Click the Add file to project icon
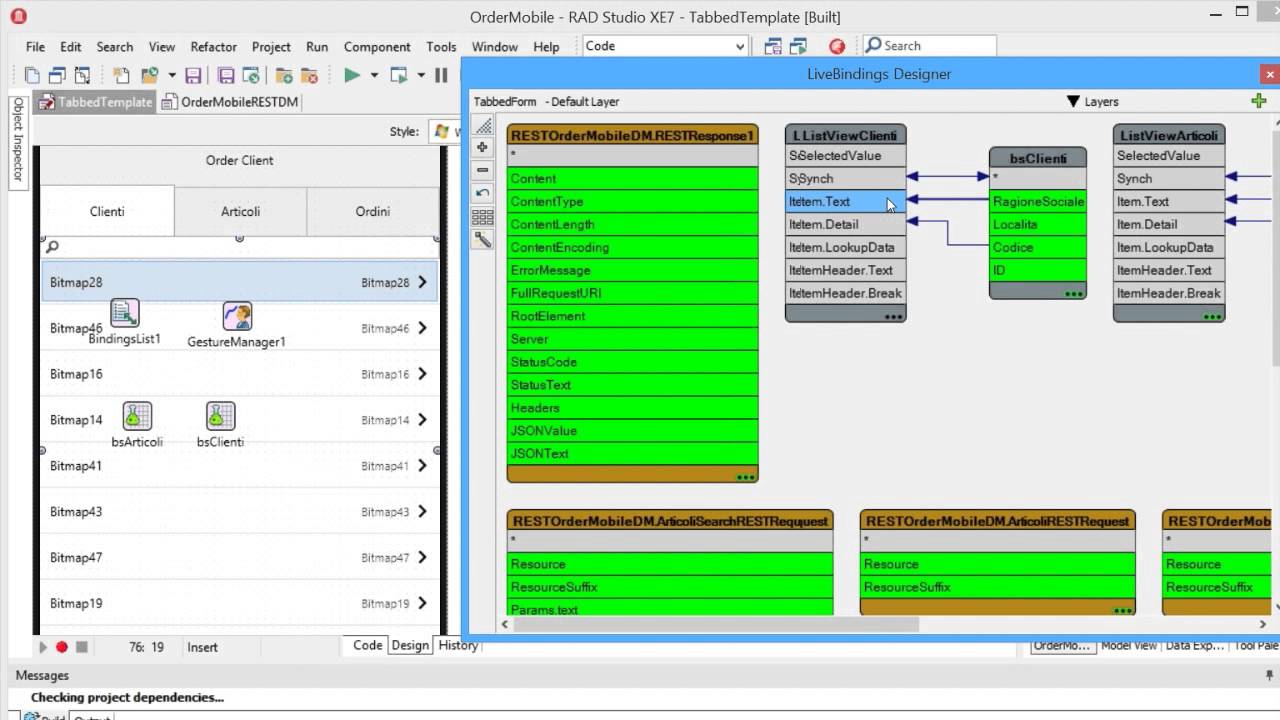1280x720 pixels. [284, 75]
